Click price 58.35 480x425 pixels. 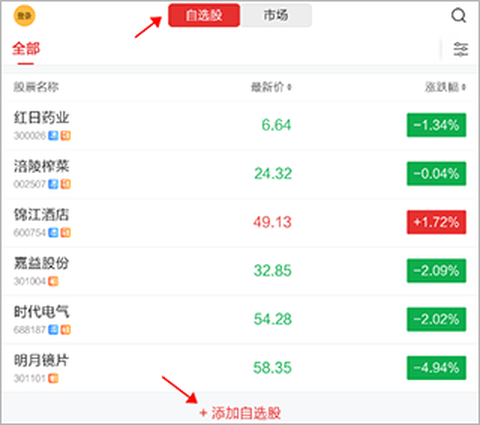click(x=272, y=368)
